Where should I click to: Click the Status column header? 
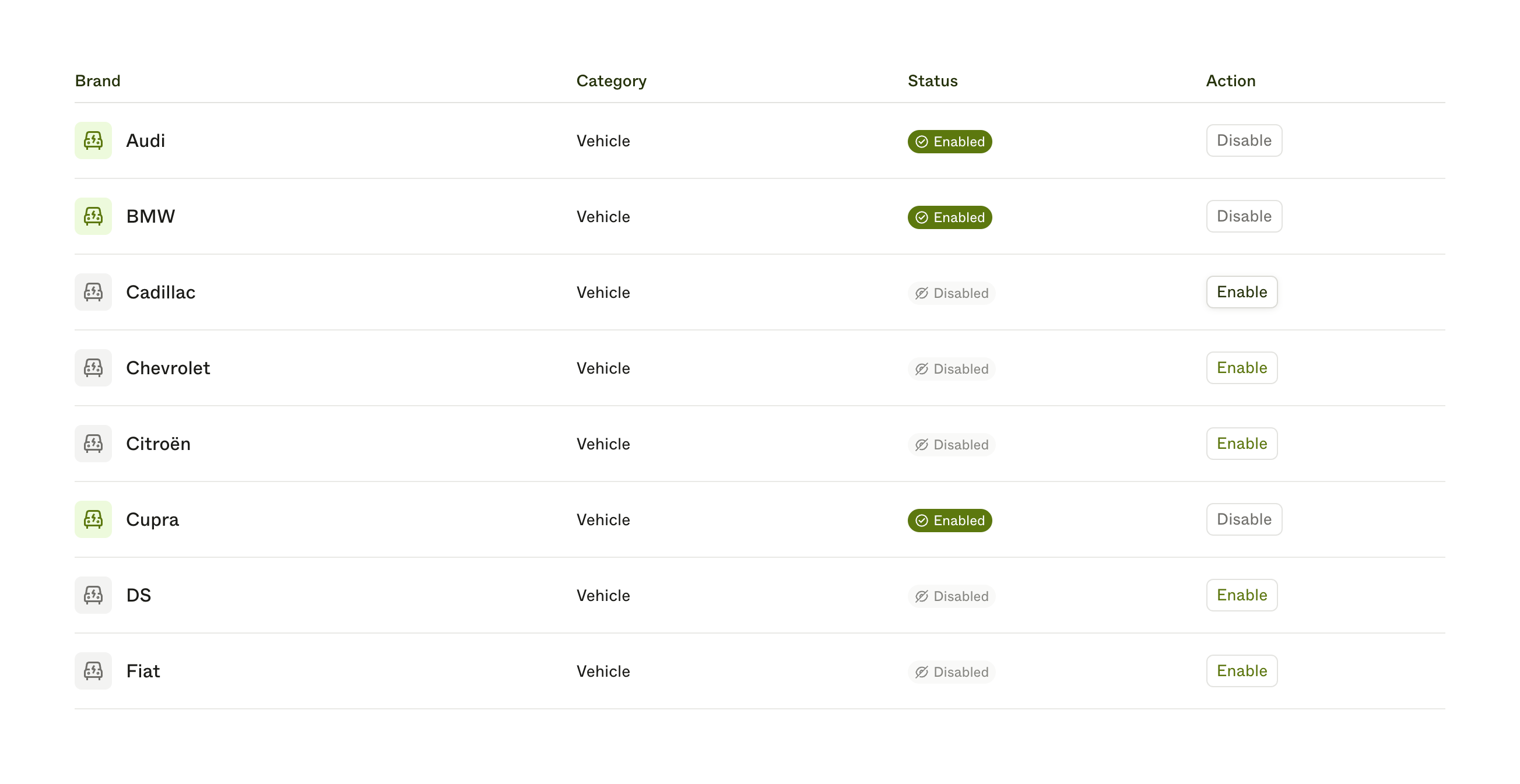click(x=932, y=81)
